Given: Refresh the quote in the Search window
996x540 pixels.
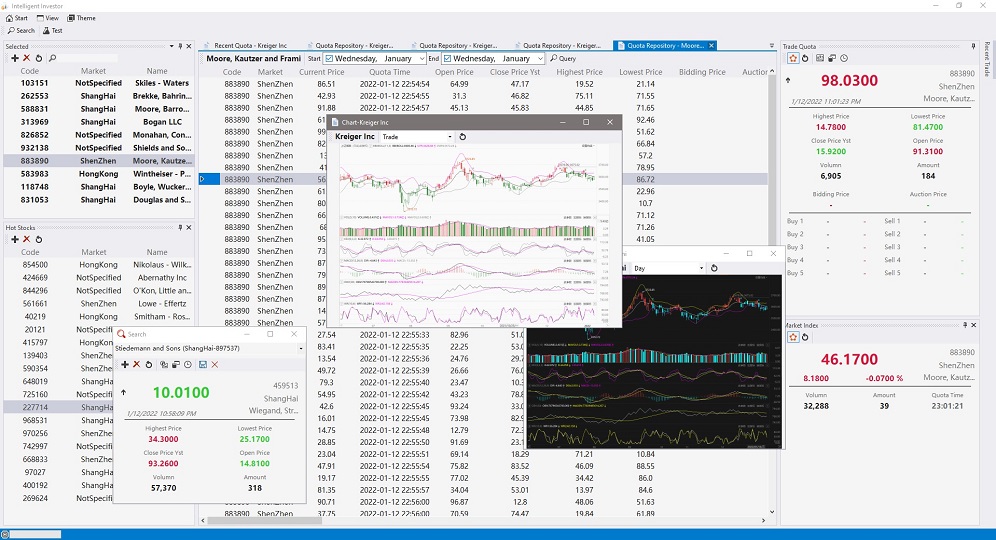Looking at the screenshot, I should pos(149,365).
